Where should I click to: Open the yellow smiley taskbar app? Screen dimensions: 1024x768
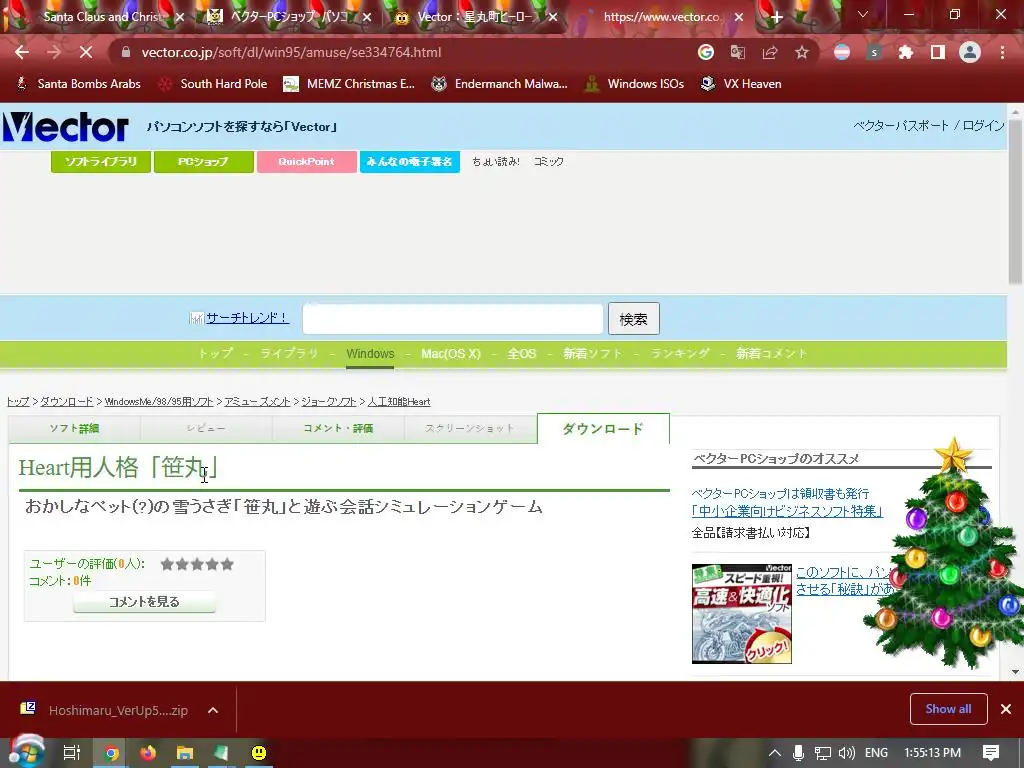tap(259, 753)
